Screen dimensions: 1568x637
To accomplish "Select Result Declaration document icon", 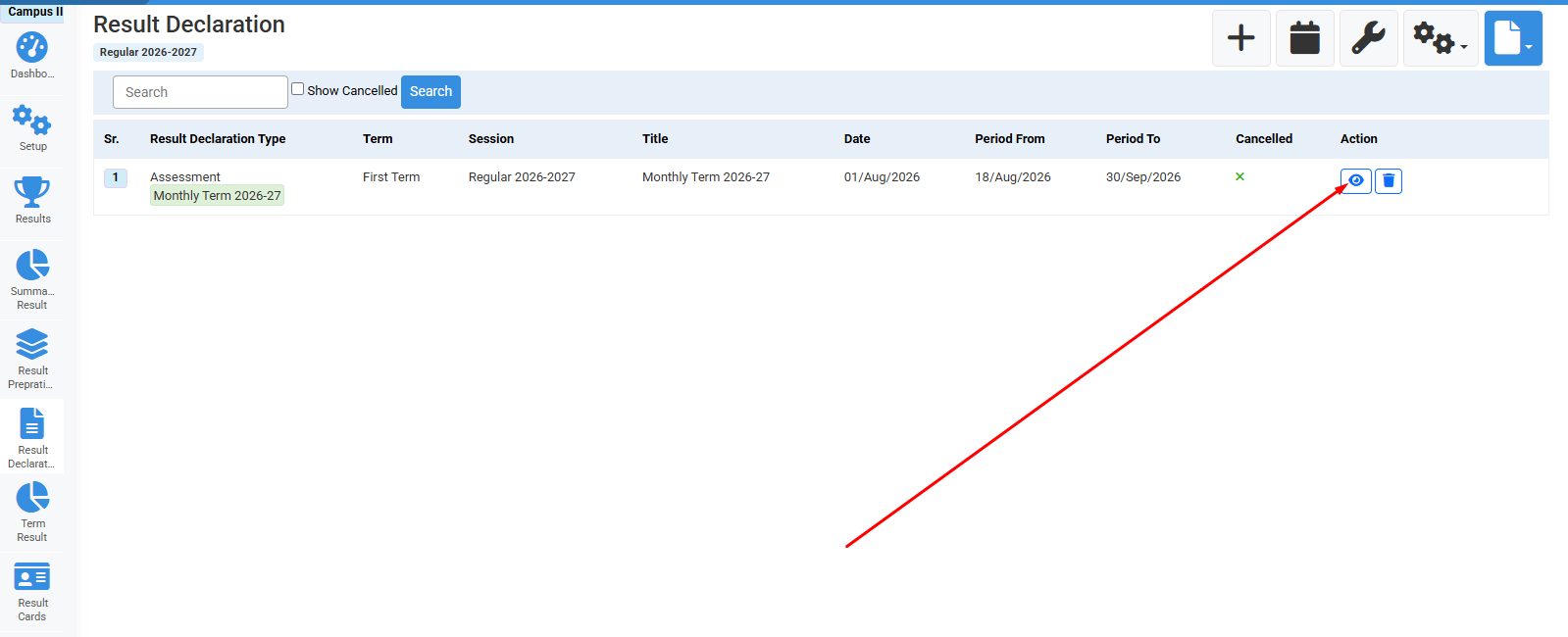I will point(32,423).
